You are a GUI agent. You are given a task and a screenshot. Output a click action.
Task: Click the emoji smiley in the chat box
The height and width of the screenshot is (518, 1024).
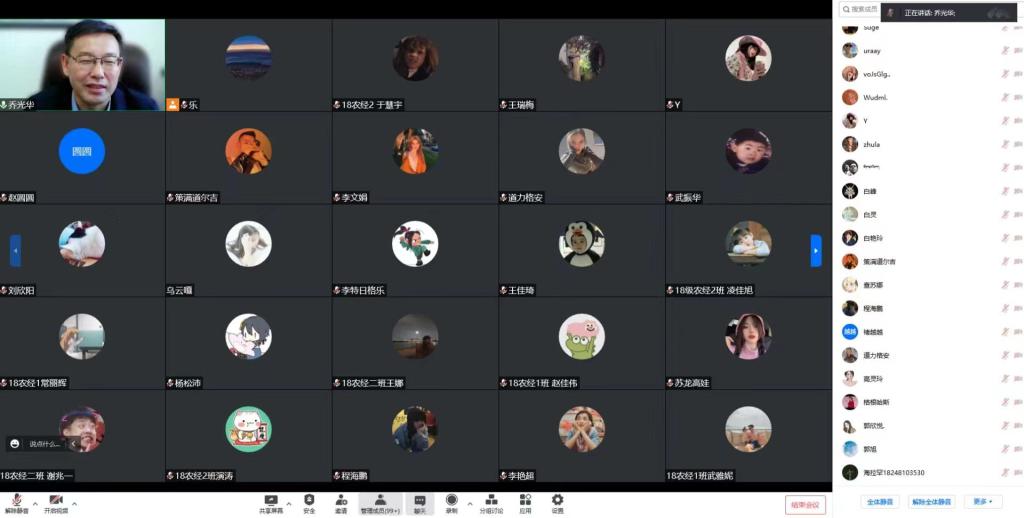pos(15,443)
